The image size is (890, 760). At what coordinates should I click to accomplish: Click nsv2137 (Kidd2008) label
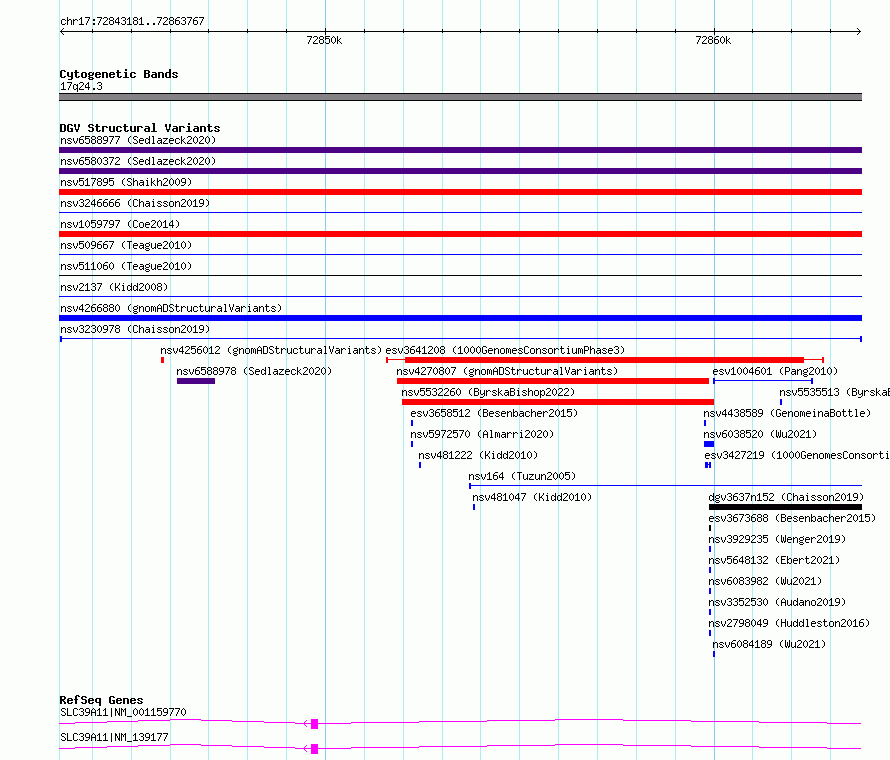pos(114,287)
